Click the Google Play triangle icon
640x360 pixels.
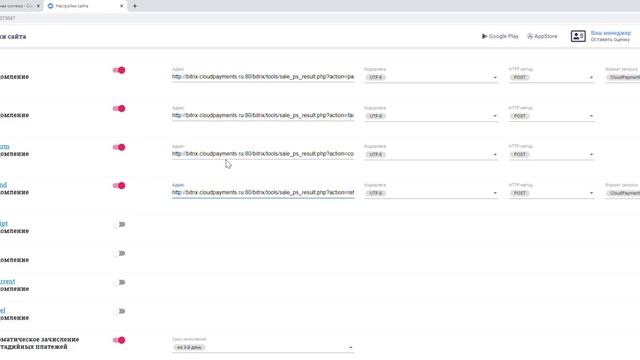pyautogui.click(x=484, y=36)
